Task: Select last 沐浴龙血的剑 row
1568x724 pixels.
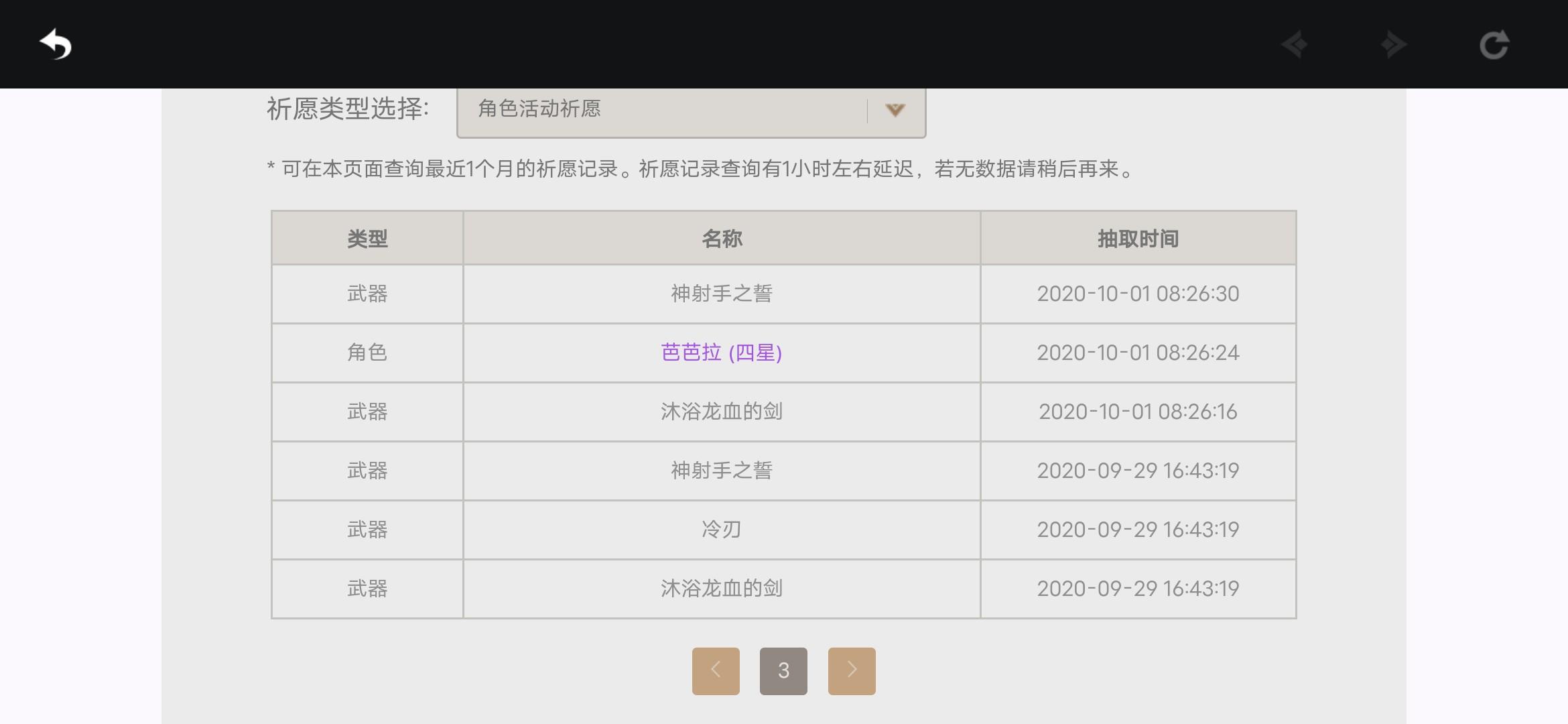Action: pyautogui.click(x=783, y=589)
